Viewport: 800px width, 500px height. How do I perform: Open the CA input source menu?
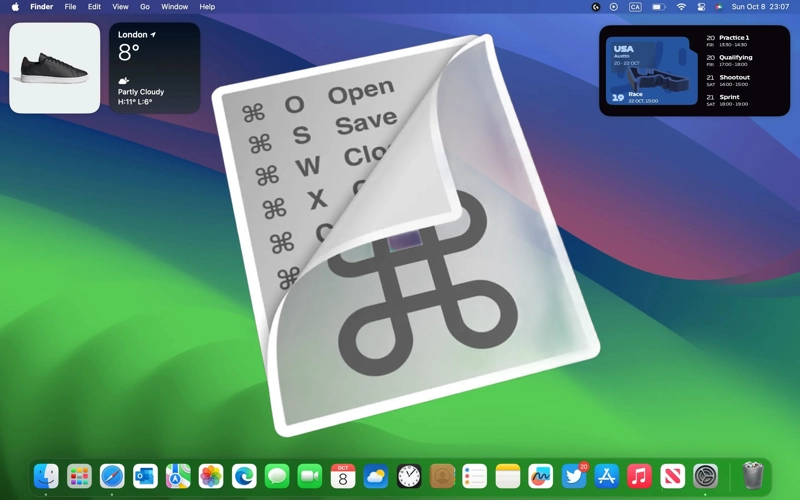[x=635, y=7]
